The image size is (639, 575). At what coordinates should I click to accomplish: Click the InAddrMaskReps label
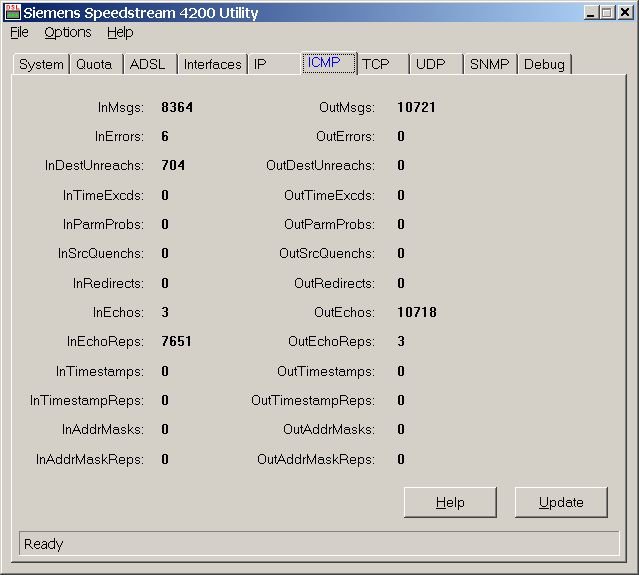[x=90, y=459]
